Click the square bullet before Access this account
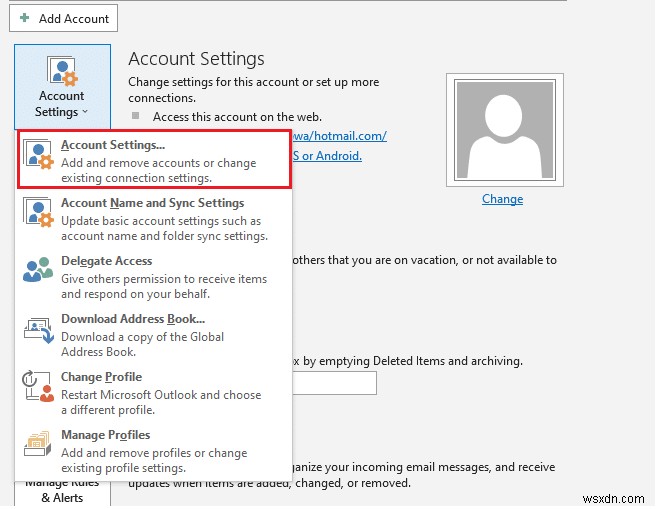This screenshot has width=656, height=509. pos(135,115)
